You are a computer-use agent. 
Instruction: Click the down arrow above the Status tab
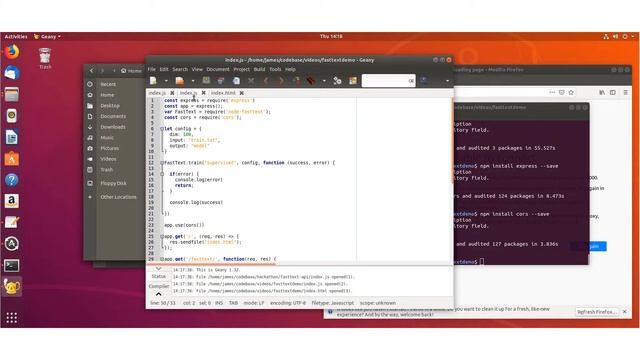tap(158, 269)
